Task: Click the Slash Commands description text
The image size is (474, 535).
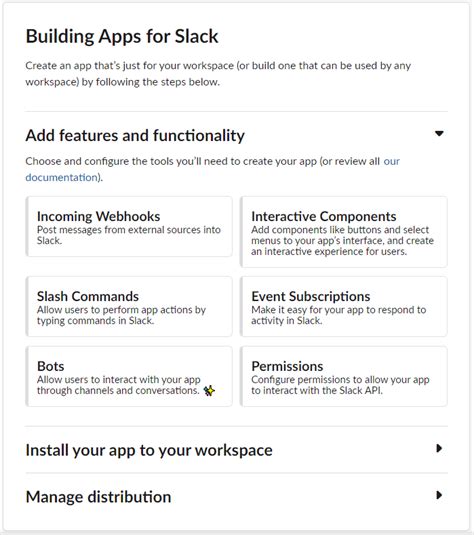Action: (121, 315)
